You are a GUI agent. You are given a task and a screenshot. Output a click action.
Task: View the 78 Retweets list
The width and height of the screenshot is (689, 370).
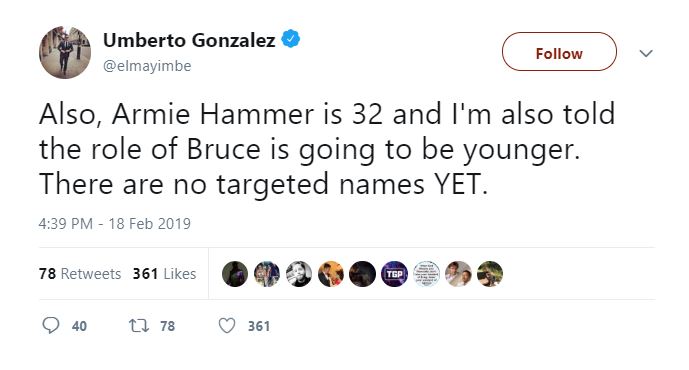80,274
